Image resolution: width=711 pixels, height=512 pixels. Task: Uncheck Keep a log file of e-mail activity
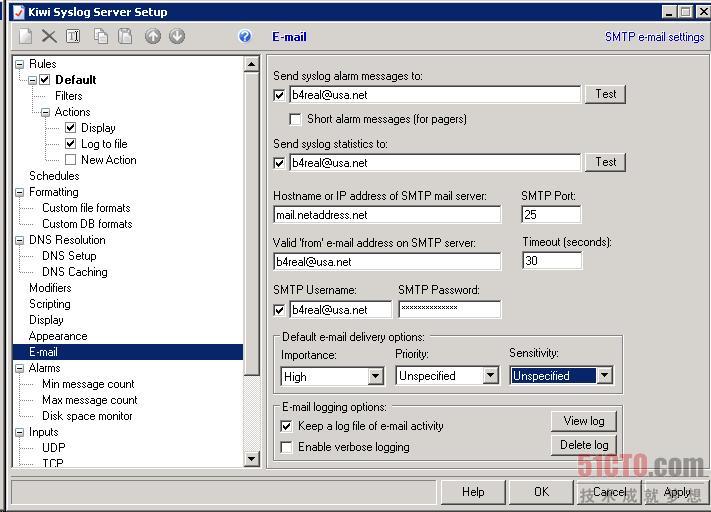(x=286, y=426)
